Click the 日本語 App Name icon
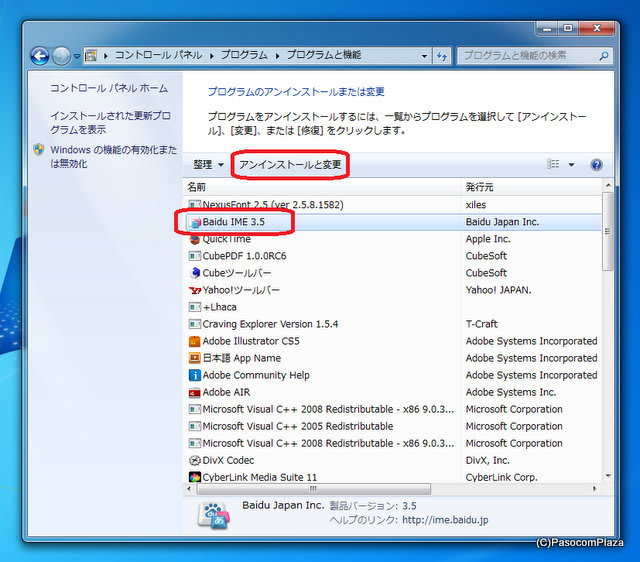Screen dimensions: 640x562 pyautogui.click(x=195, y=358)
